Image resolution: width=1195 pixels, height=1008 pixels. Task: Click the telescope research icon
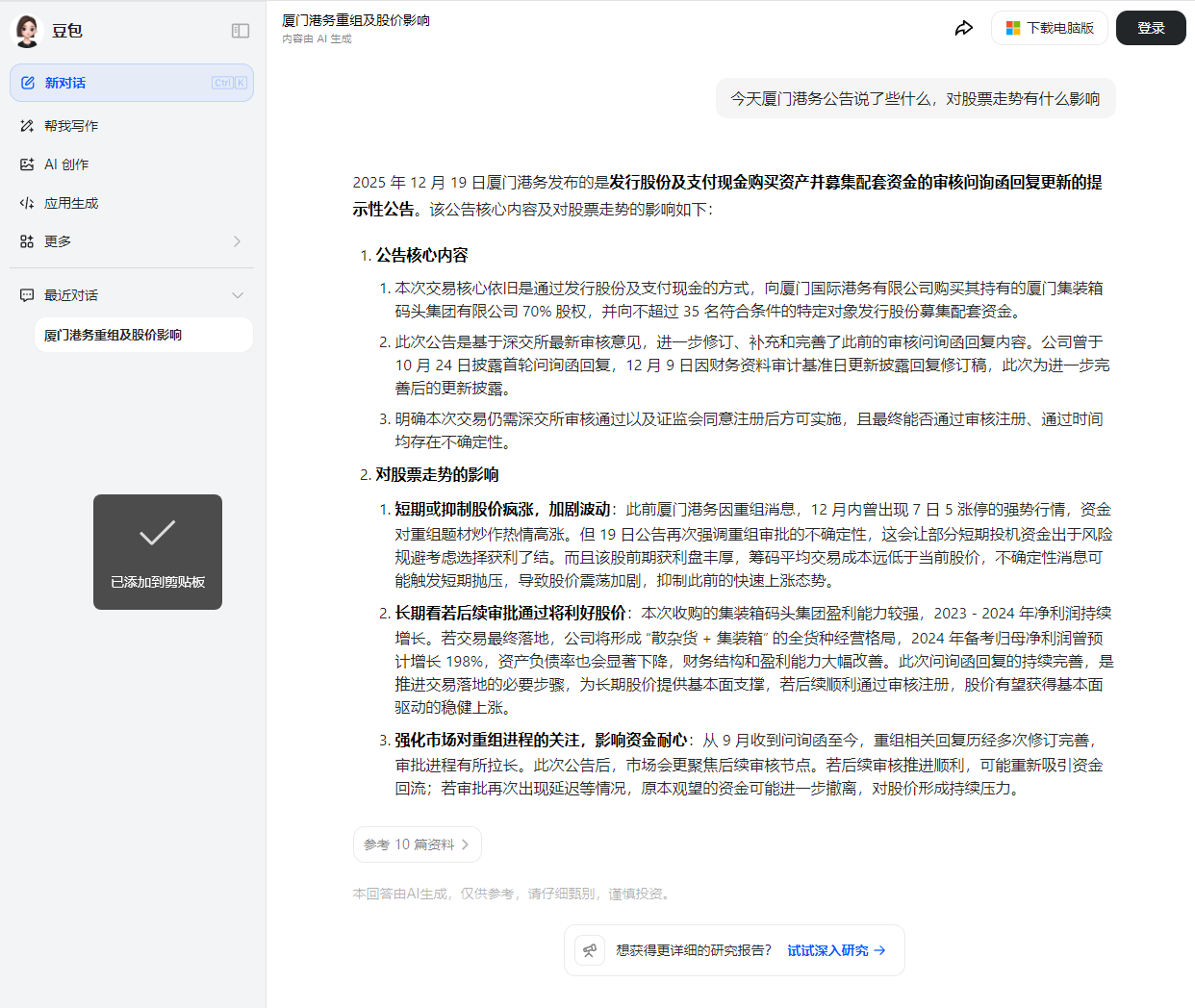point(590,950)
